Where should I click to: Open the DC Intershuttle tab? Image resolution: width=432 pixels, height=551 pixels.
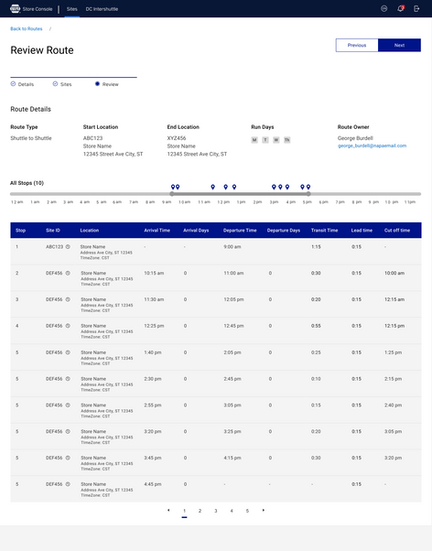click(102, 9)
